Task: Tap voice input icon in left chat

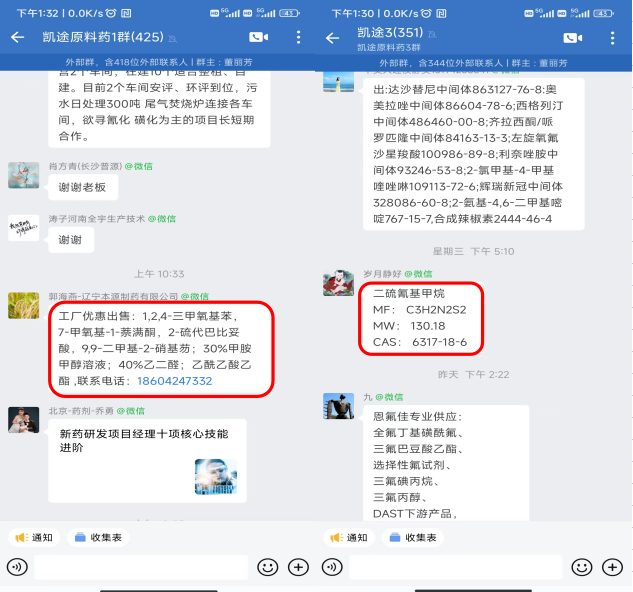Action: coord(17,567)
